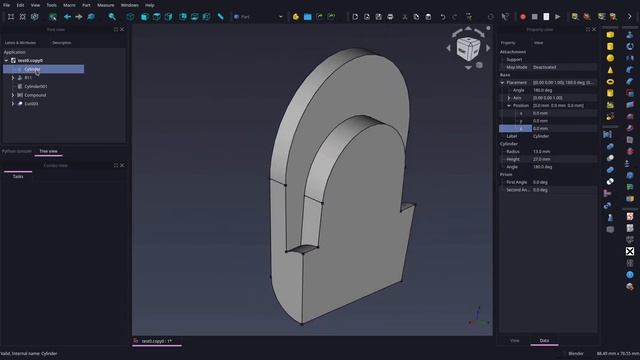The image size is (640, 360).
Task: Open the Help menu
Action: coord(150,5)
